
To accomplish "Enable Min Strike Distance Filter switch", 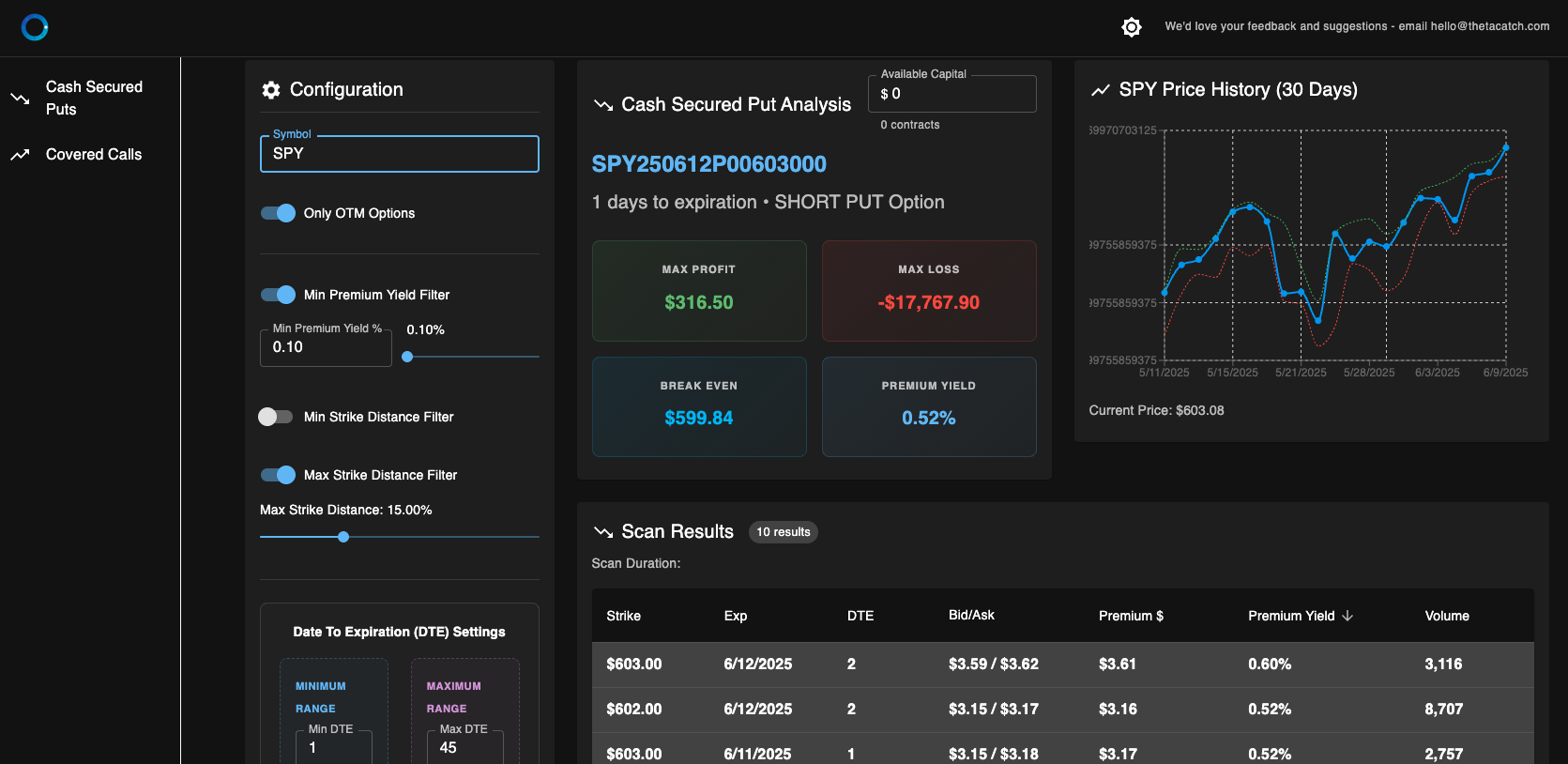I will coord(276,417).
